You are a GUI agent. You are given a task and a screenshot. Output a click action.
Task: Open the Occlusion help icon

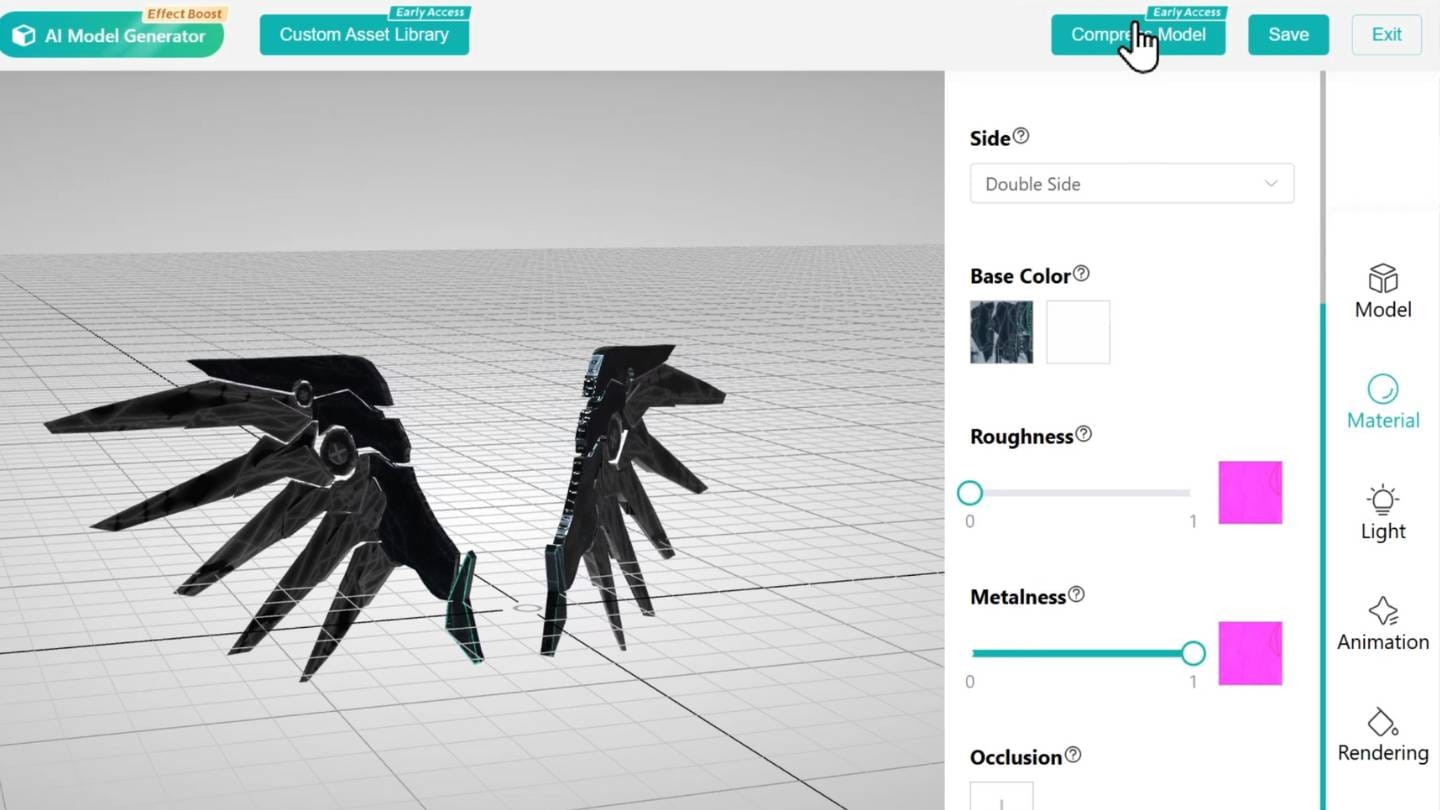click(x=1075, y=755)
